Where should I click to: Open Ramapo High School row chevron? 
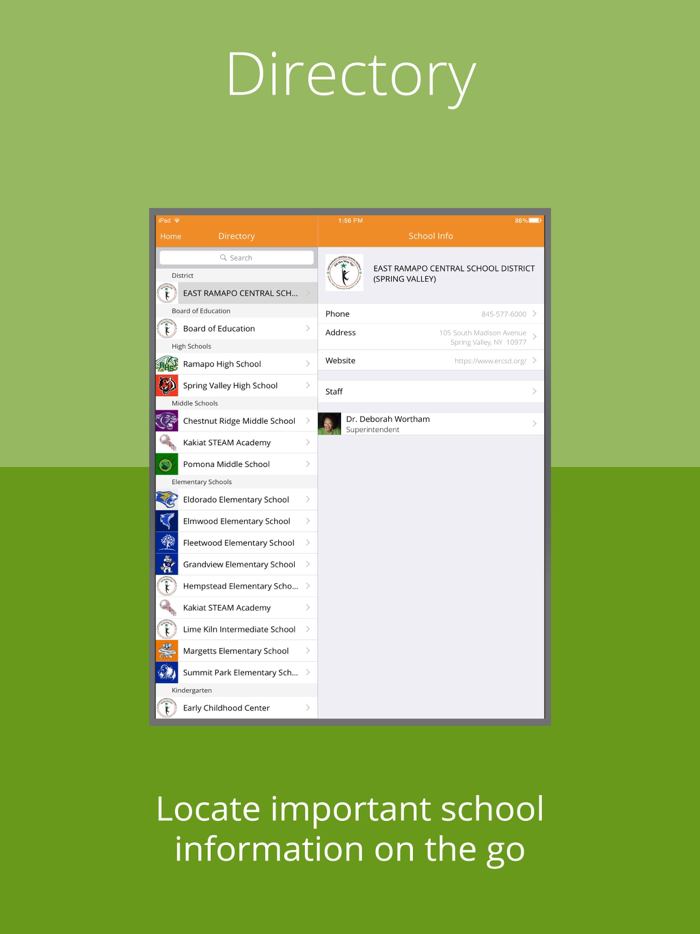(308, 364)
